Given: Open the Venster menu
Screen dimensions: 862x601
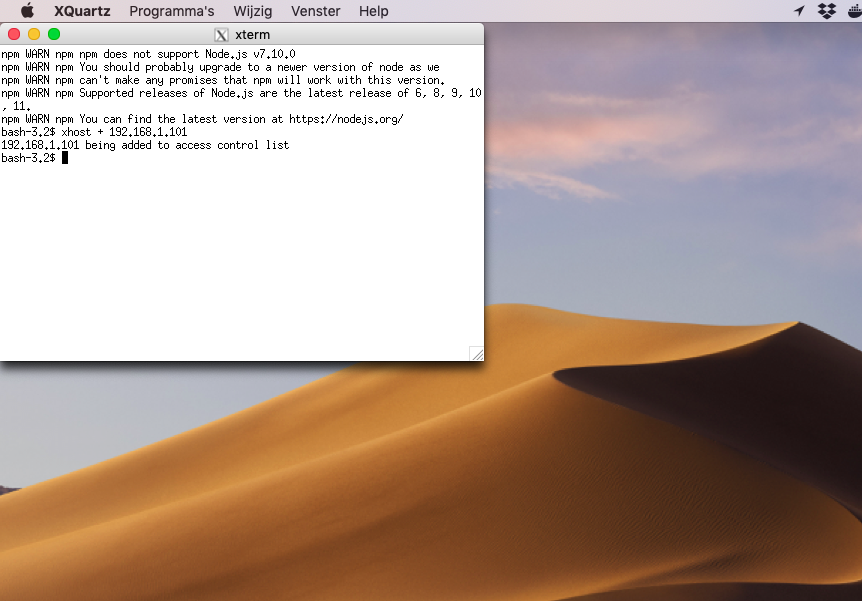Looking at the screenshot, I should coord(316,11).
